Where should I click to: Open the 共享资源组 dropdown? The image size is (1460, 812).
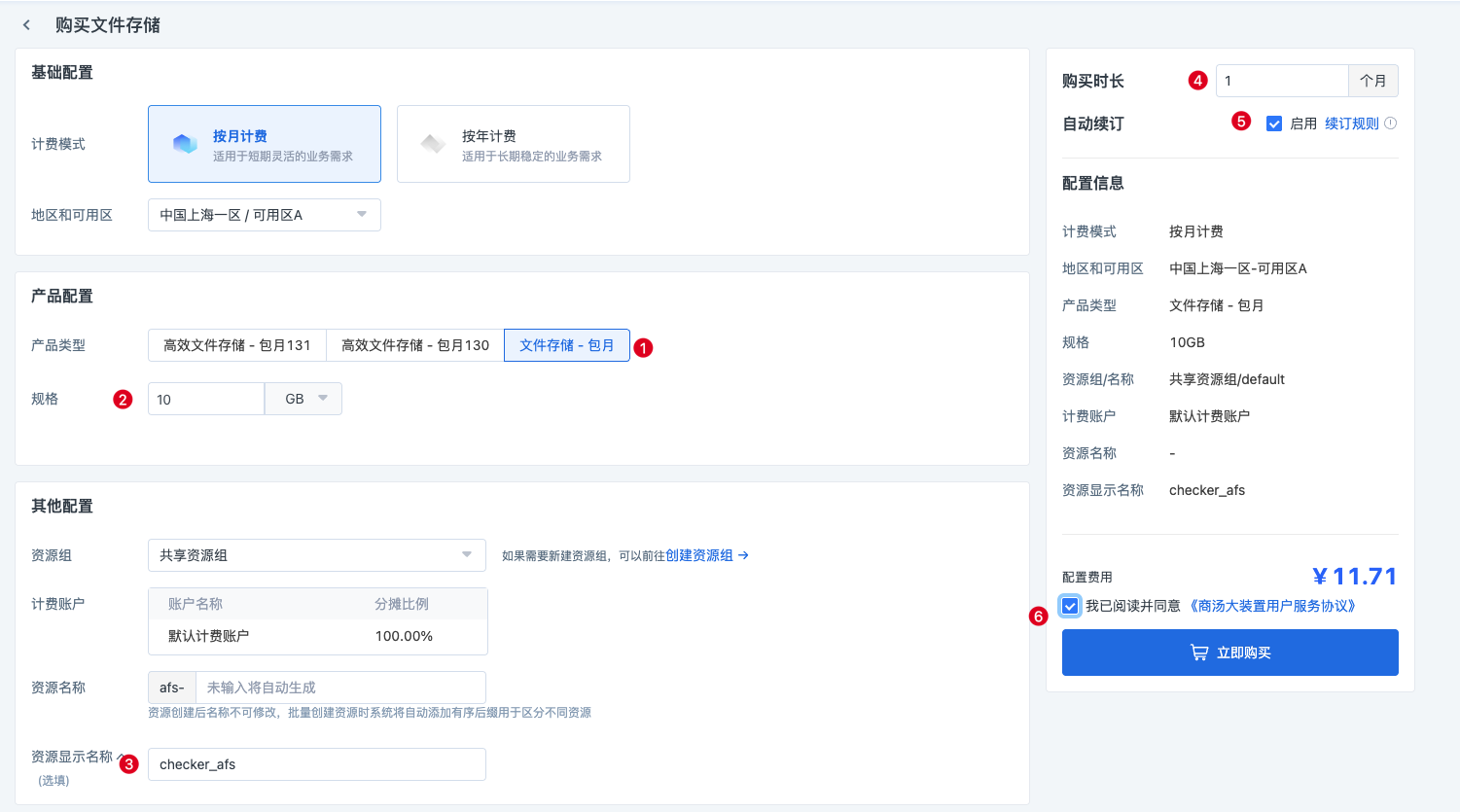pos(317,555)
